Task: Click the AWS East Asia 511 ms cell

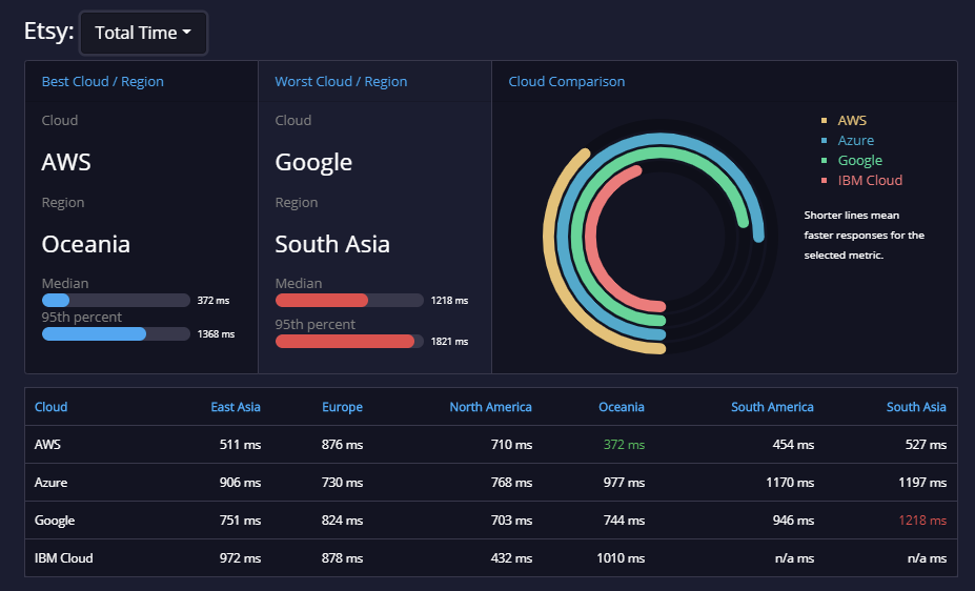Action: point(240,445)
